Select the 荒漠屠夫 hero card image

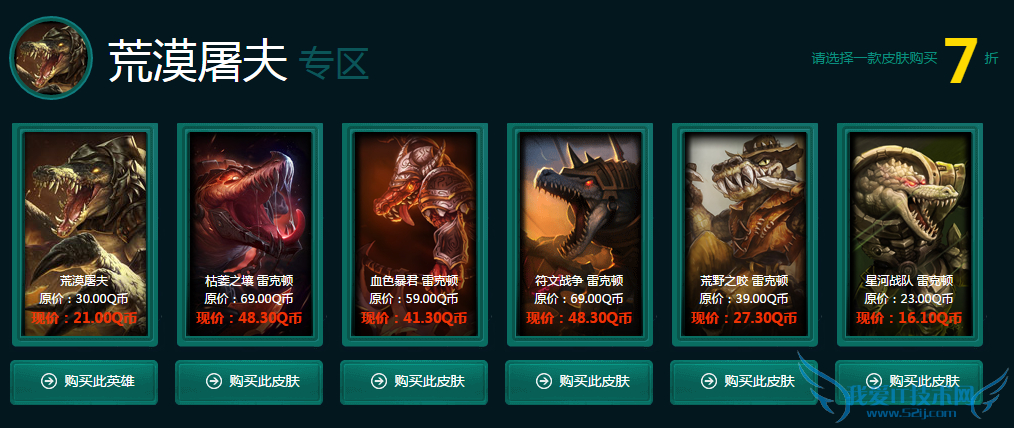85,234
